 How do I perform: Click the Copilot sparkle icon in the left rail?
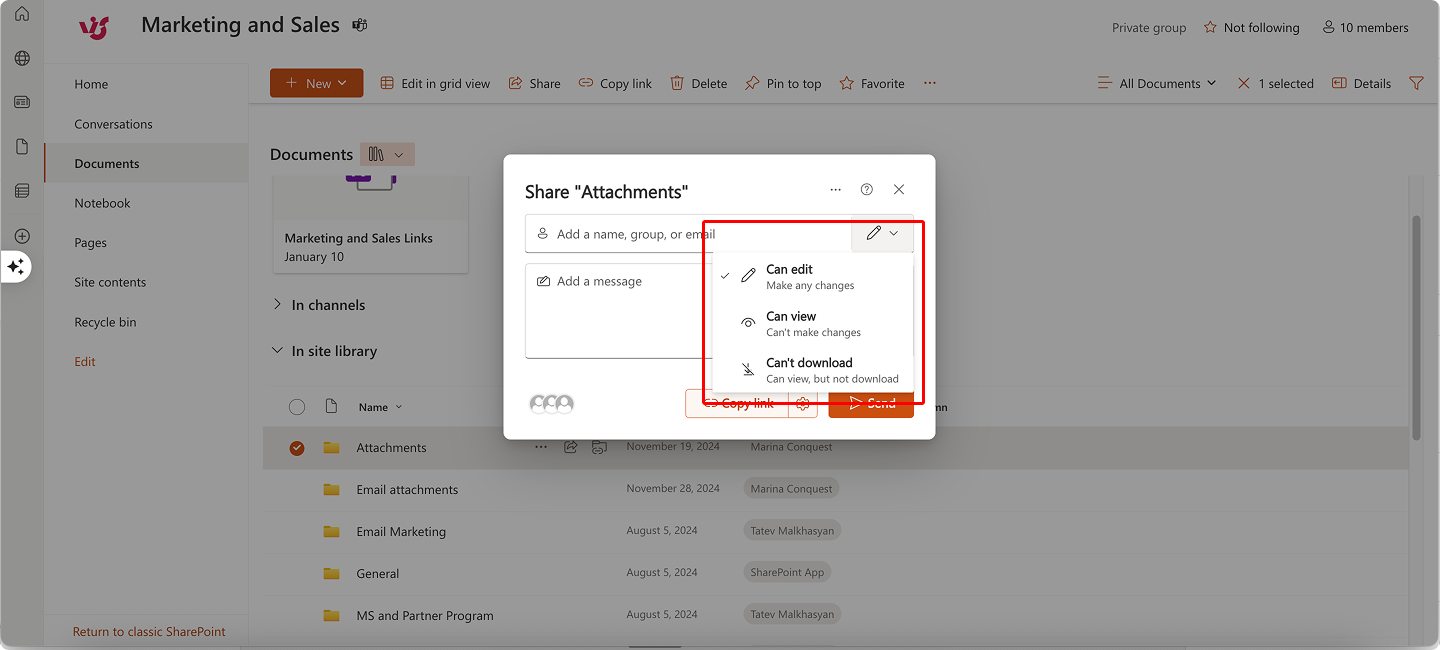(15, 267)
